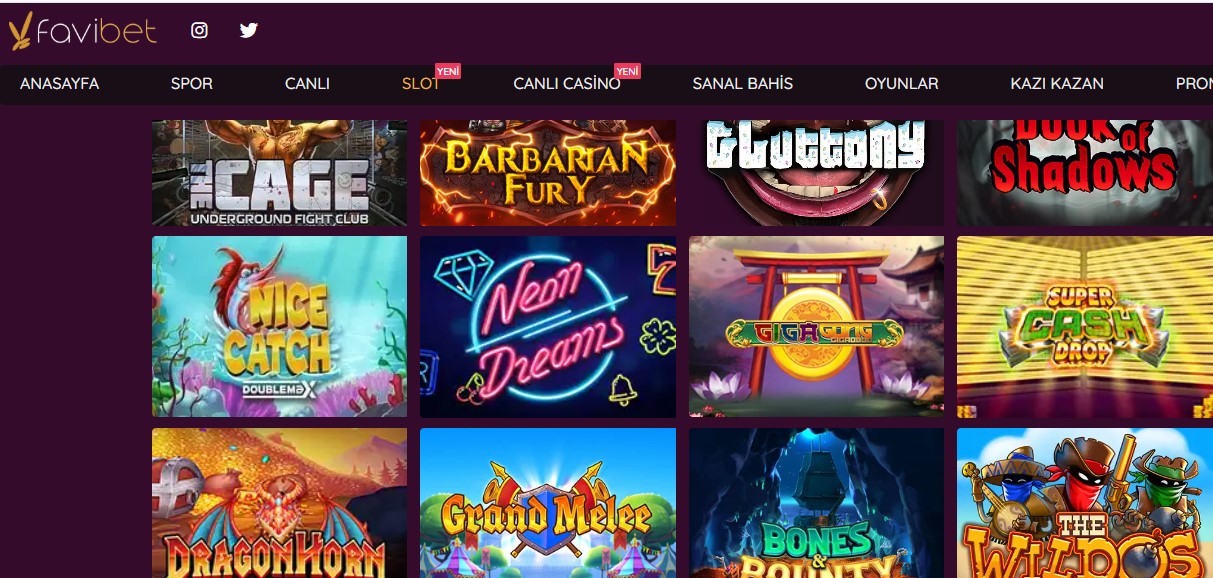Open CANLI CASİNO section

coord(567,84)
